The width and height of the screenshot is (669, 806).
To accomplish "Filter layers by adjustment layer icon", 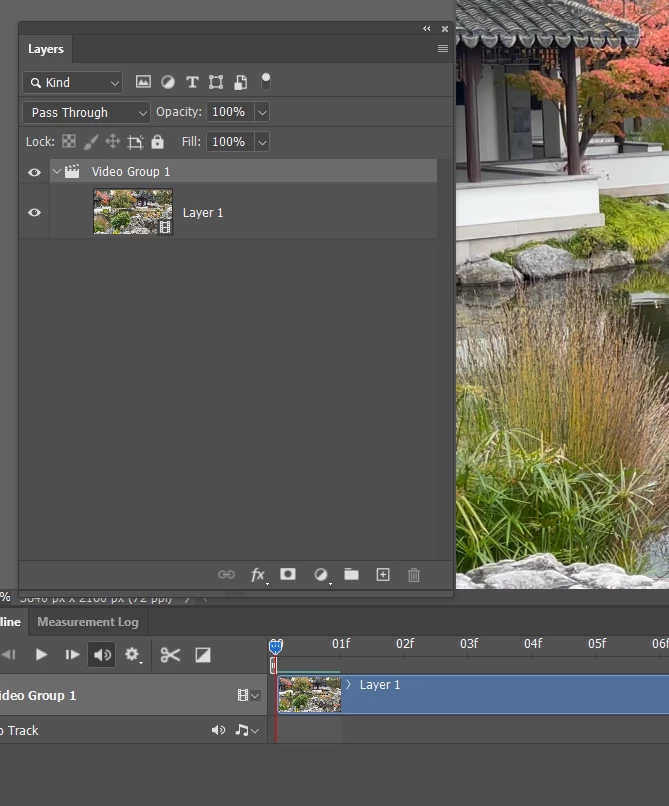I will click(x=168, y=82).
